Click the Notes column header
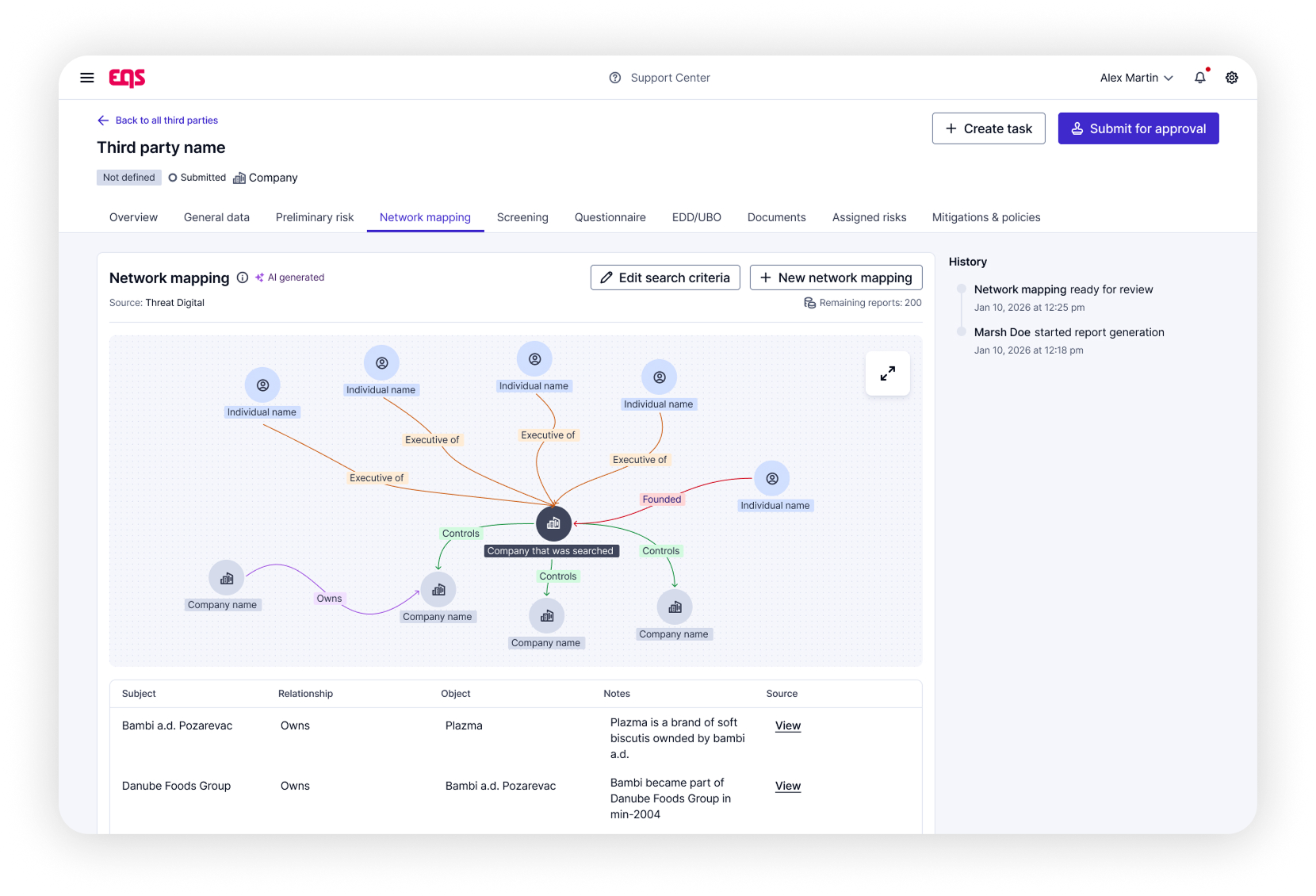Screen dimensions: 1316x896 (x=617, y=694)
